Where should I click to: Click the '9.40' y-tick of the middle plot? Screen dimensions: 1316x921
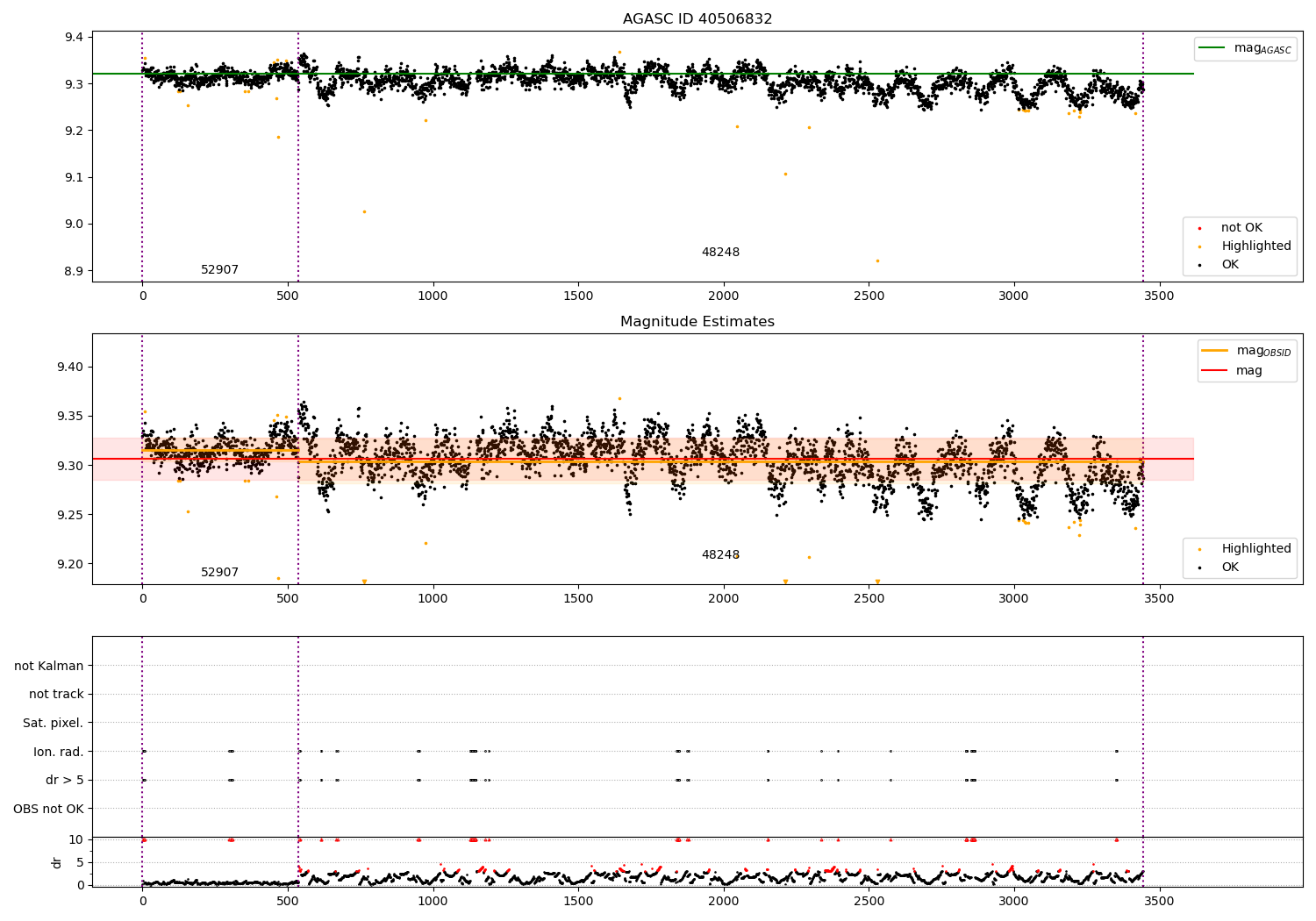[x=70, y=368]
